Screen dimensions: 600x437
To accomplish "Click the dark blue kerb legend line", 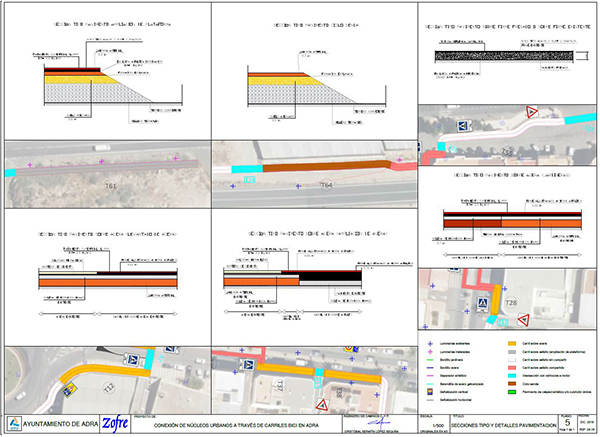I will pyautogui.click(x=430, y=368).
